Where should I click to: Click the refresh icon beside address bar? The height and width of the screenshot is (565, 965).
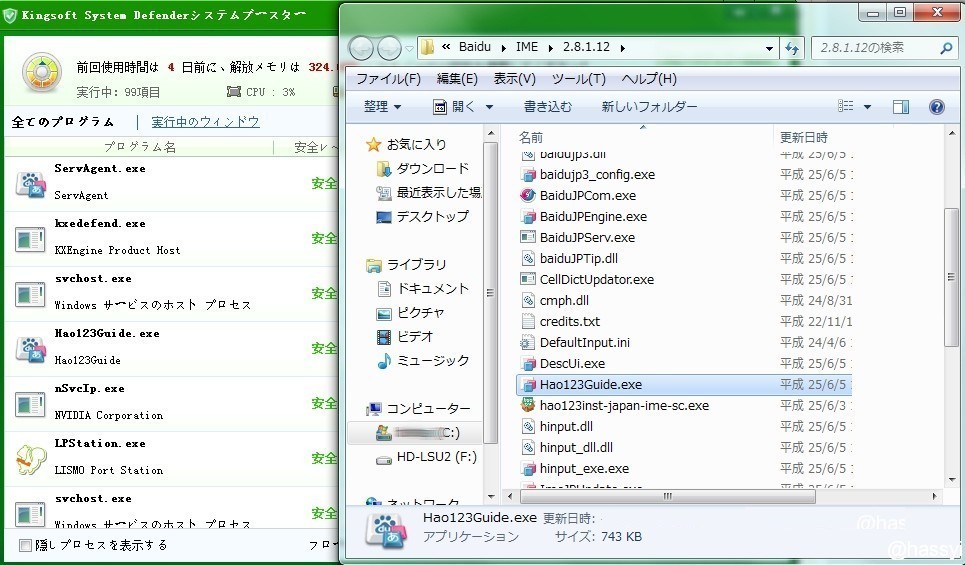[x=793, y=48]
